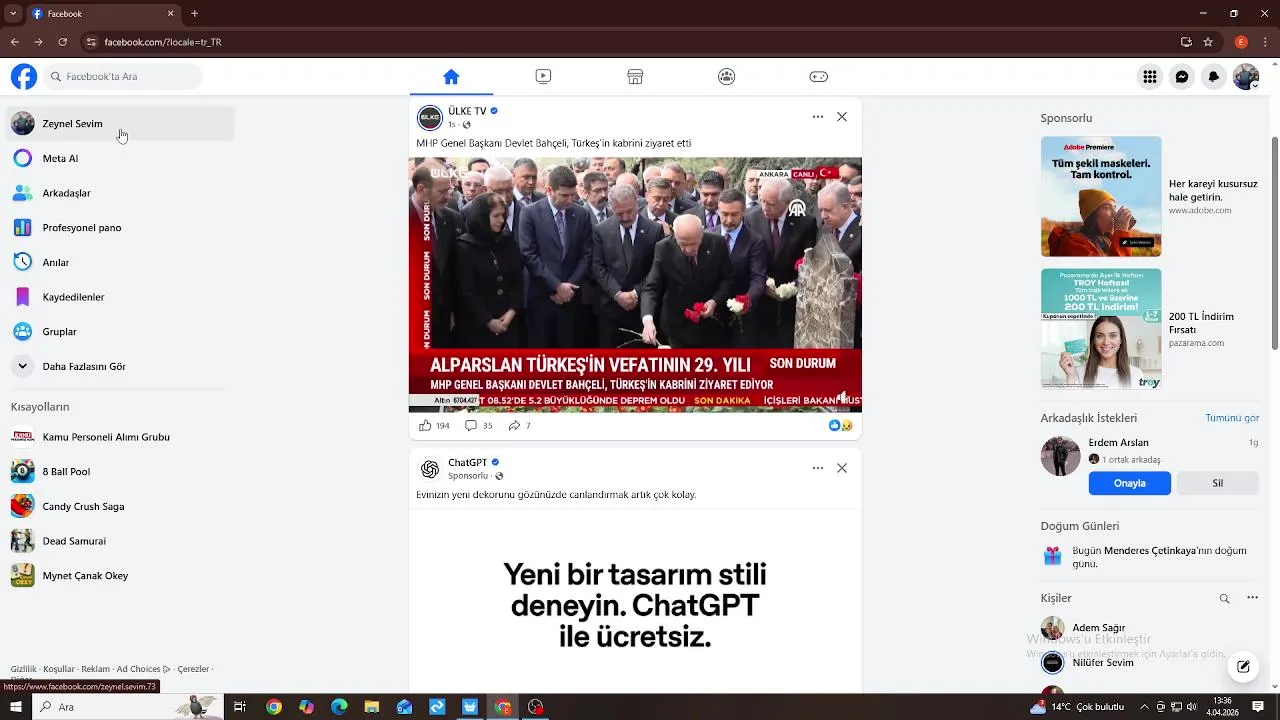
Task: Open File Explorer from the taskbar
Action: click(x=372, y=707)
